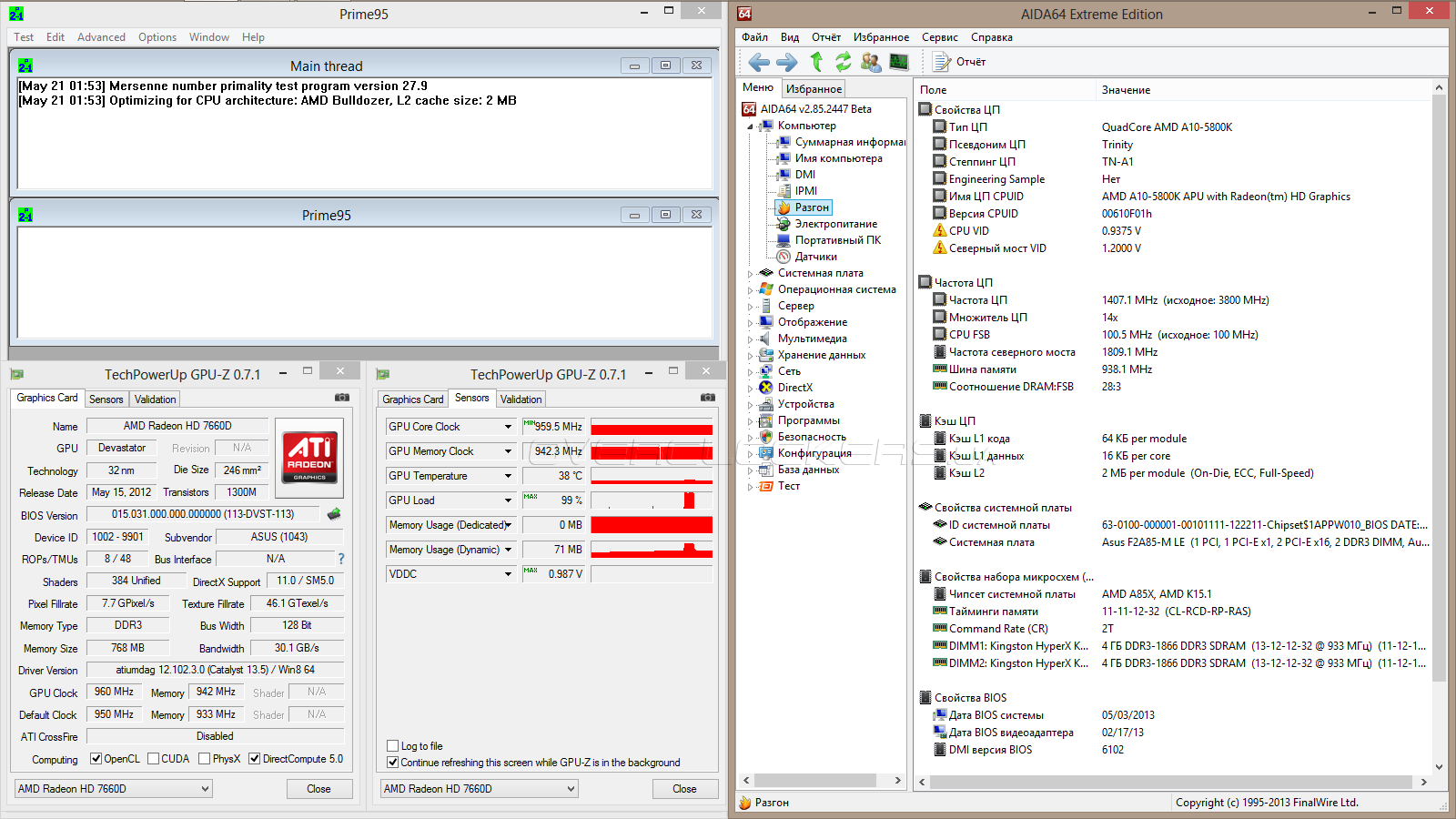
Task: Open the GPU Load sensor dropdown
Action: (x=509, y=500)
